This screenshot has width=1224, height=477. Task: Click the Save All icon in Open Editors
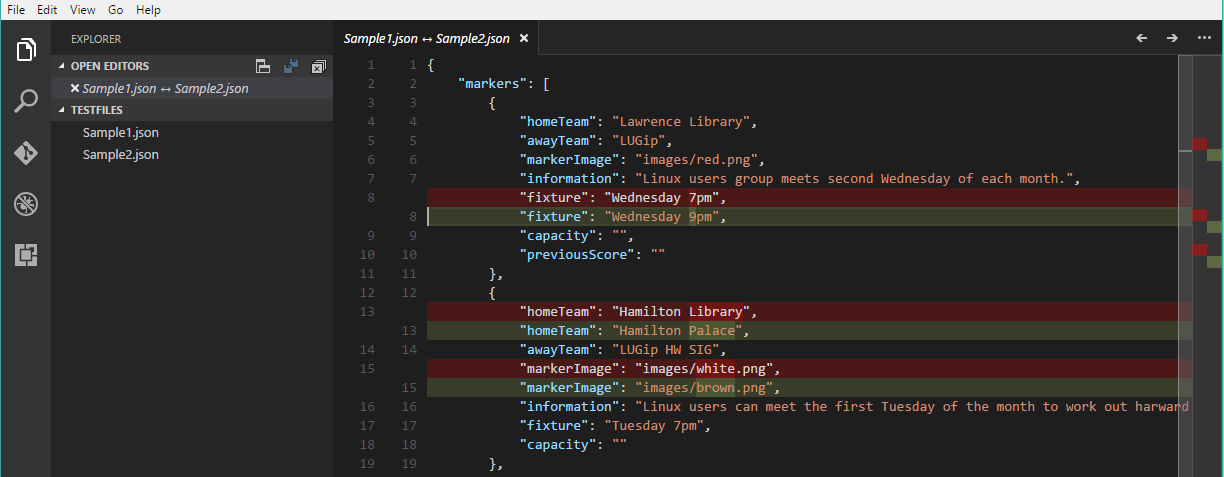[291, 66]
